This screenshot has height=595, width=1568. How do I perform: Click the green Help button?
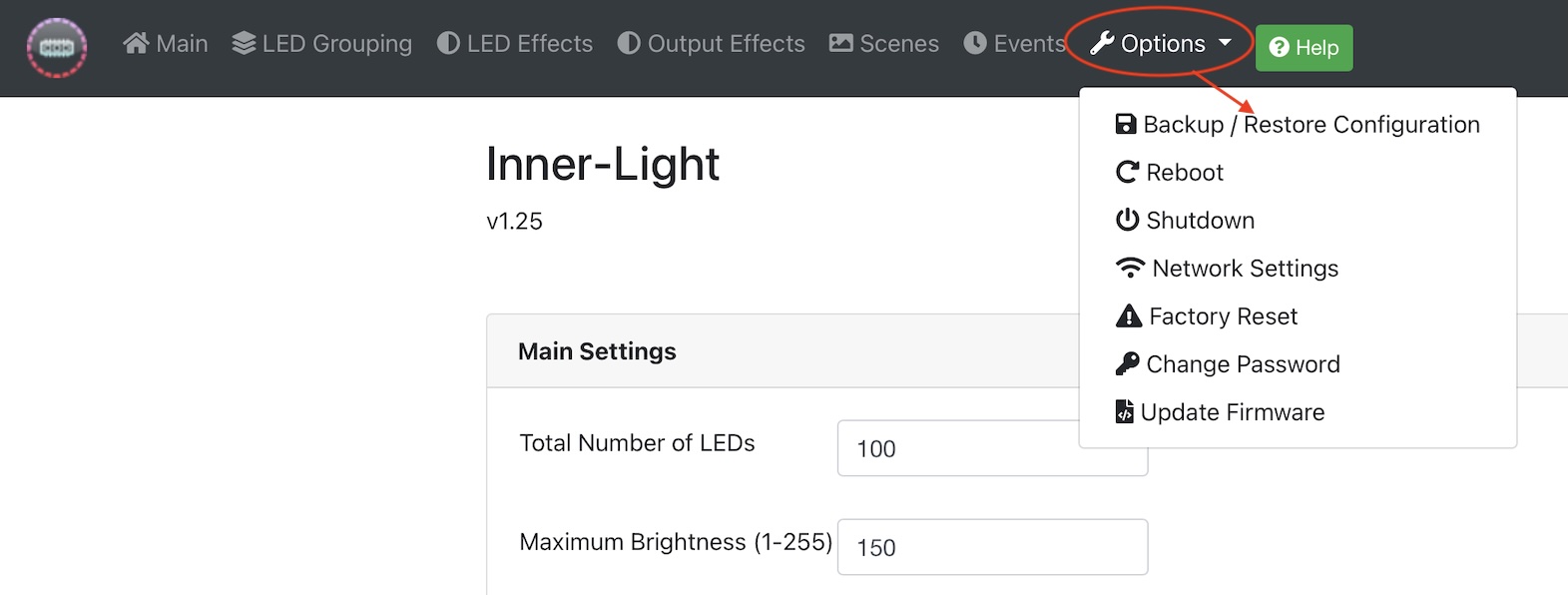[1304, 47]
